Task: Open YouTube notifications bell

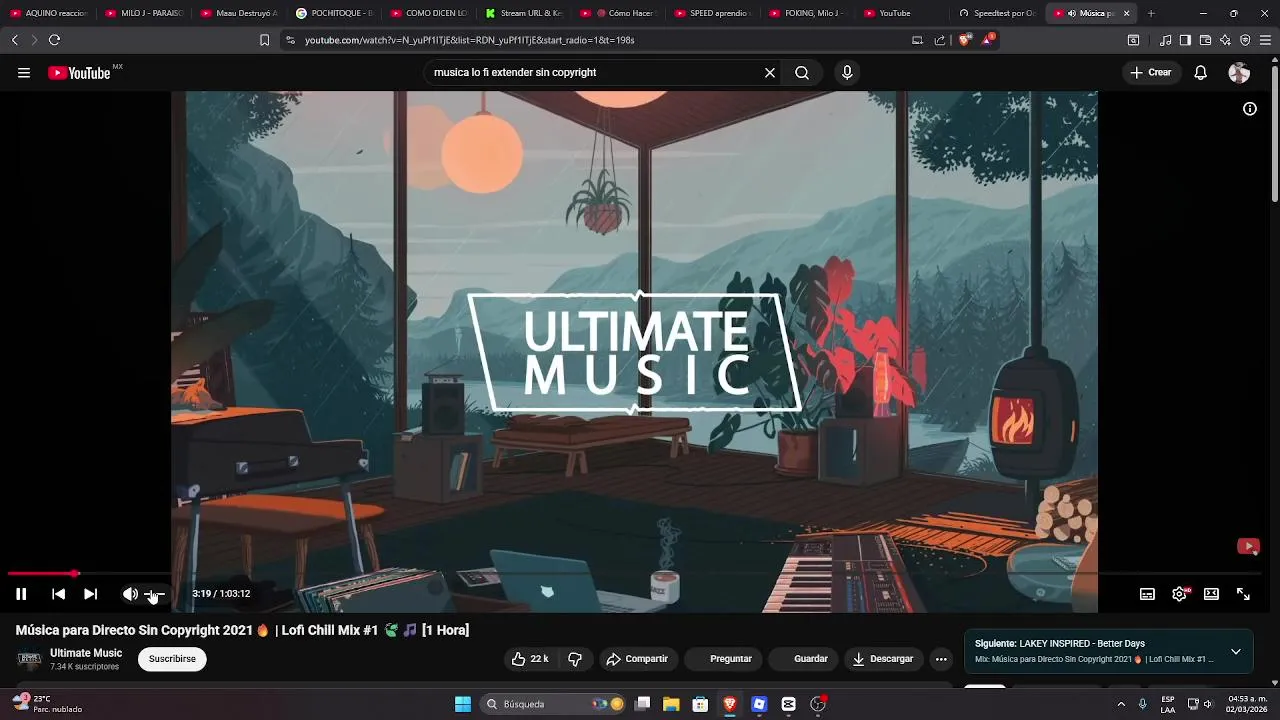Action: [x=1201, y=73]
